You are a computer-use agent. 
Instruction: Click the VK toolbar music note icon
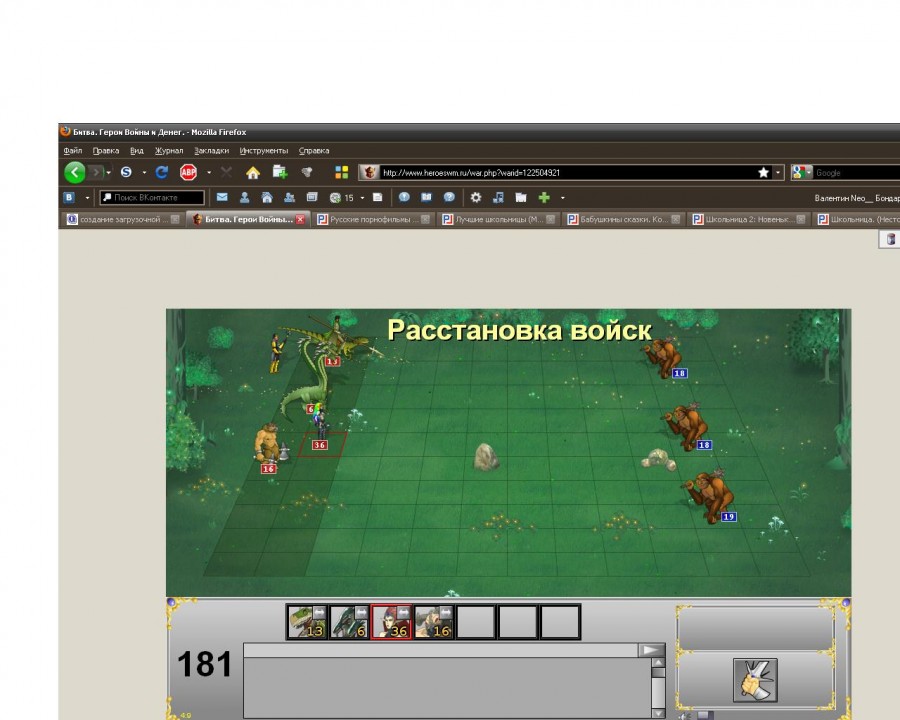click(498, 198)
